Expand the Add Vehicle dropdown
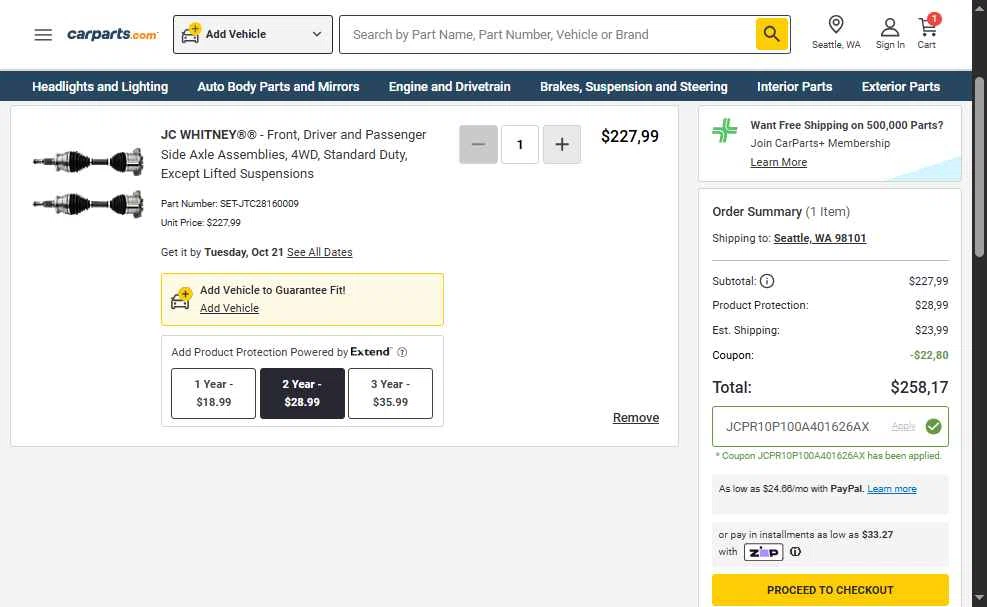The width and height of the screenshot is (987, 607). click(252, 34)
